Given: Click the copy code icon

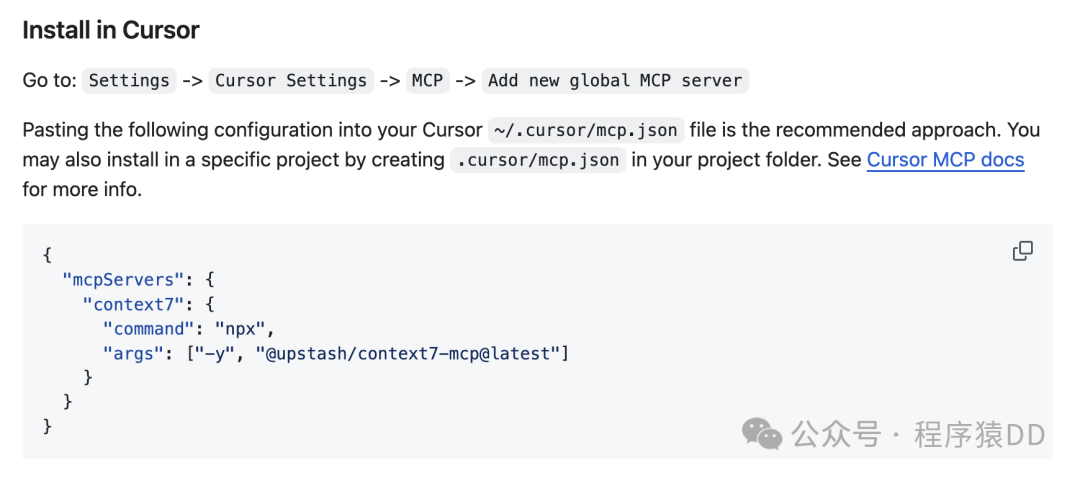Looking at the screenshot, I should (x=1022, y=251).
